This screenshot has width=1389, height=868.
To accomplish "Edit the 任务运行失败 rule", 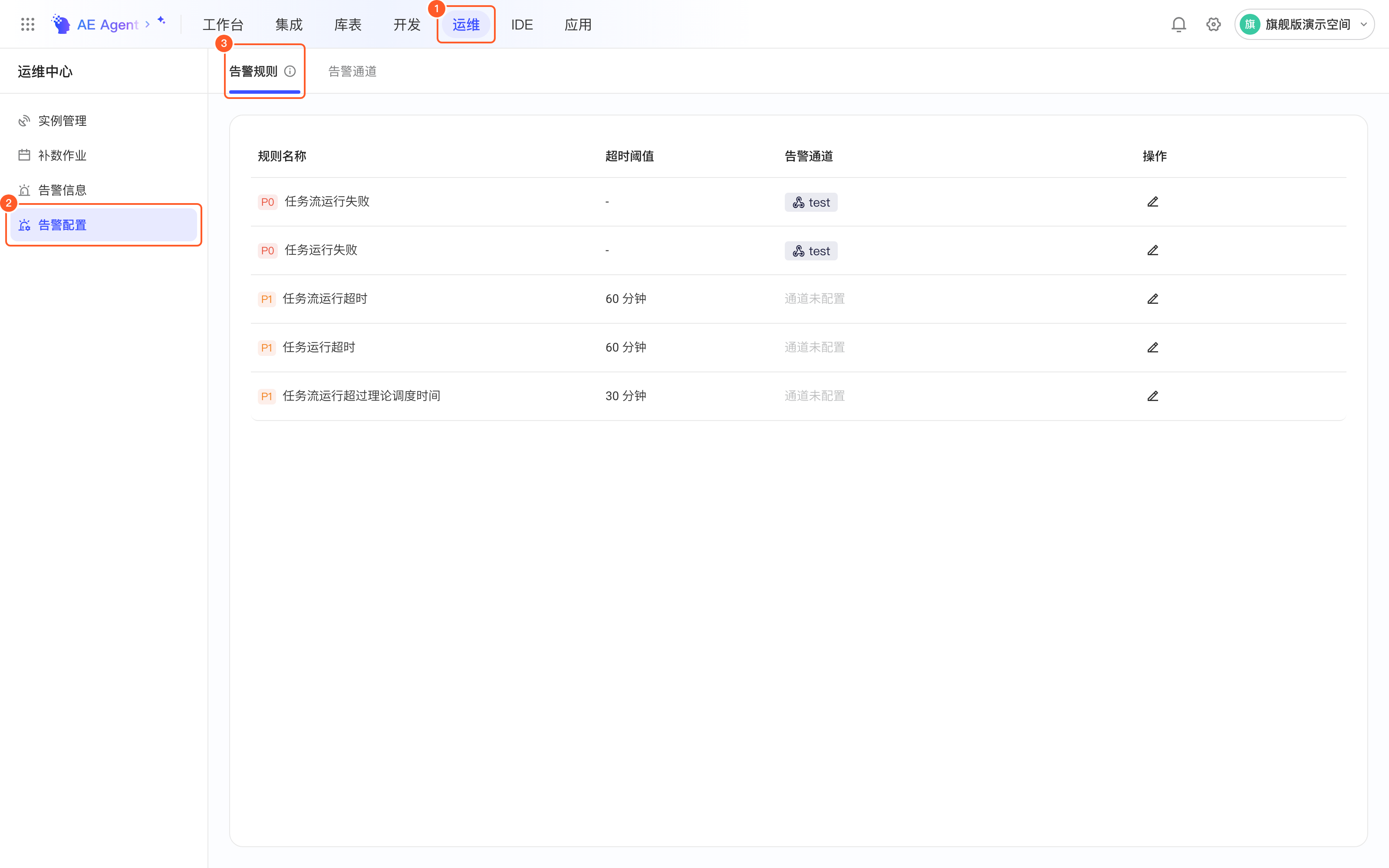I will click(1152, 250).
